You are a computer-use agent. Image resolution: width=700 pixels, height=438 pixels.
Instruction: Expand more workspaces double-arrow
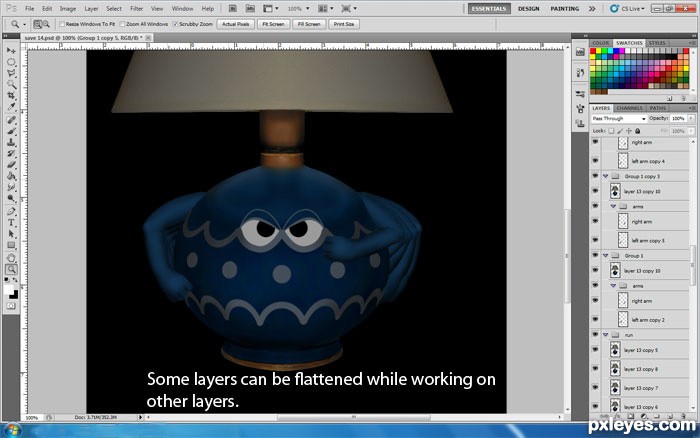point(592,8)
